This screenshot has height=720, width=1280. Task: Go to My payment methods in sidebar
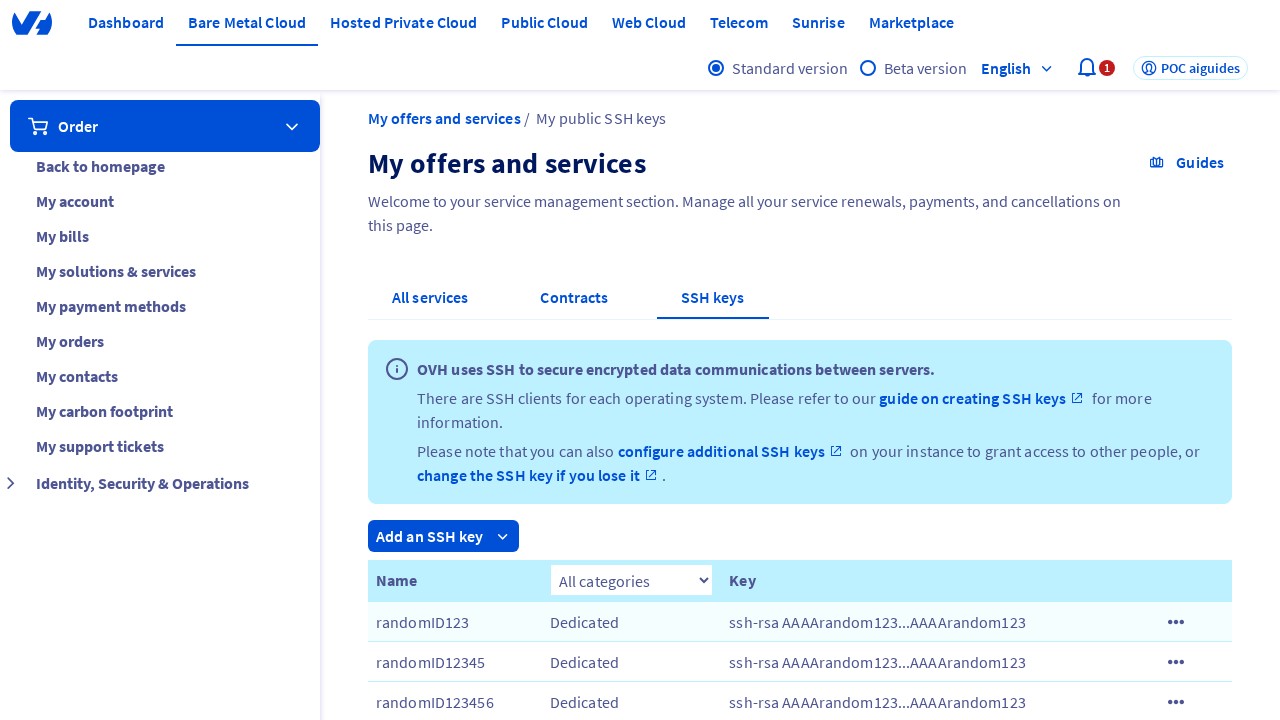(111, 307)
